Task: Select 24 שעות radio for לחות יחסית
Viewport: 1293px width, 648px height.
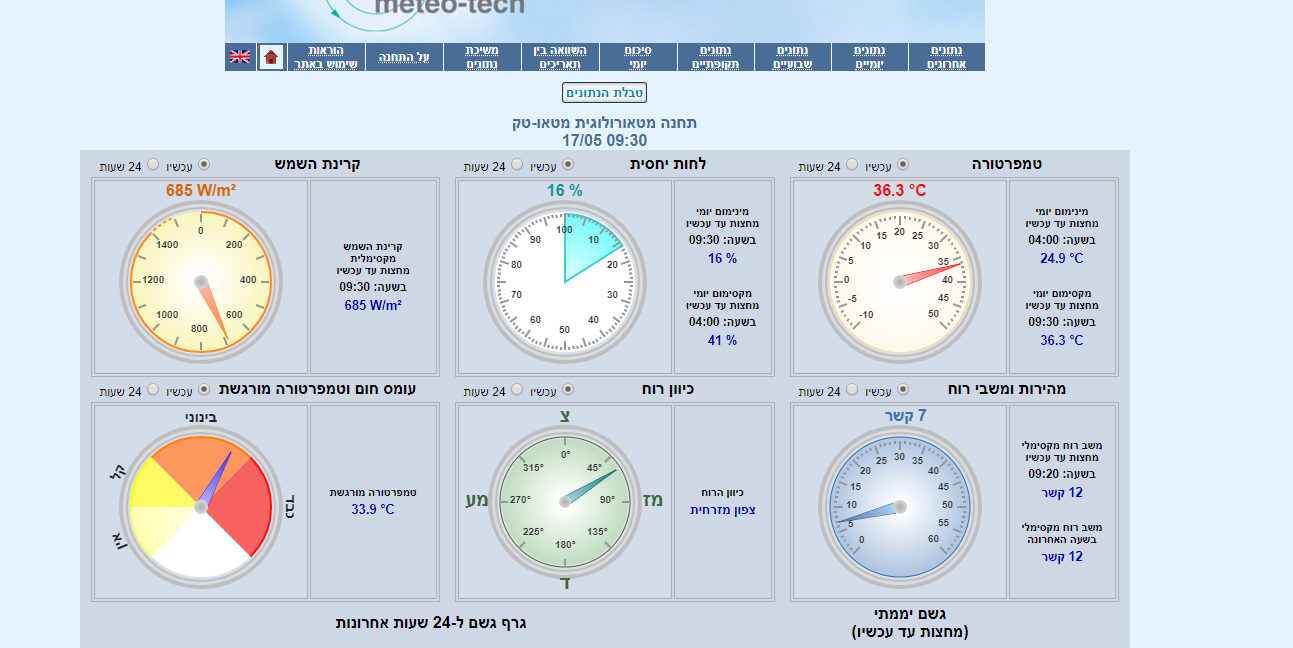Action: pos(517,165)
